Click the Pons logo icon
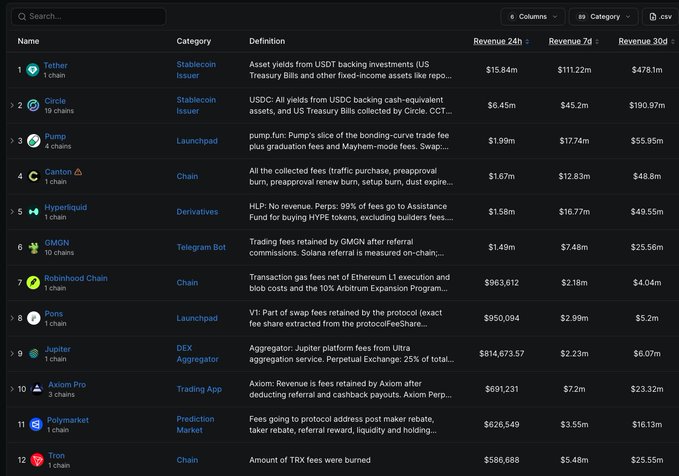This screenshot has height=476, width=679. click(x=34, y=318)
